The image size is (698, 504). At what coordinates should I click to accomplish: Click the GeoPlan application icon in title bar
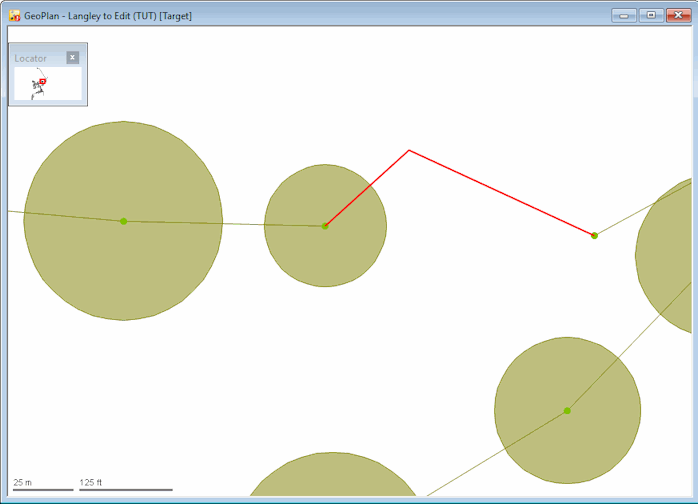[x=15, y=16]
